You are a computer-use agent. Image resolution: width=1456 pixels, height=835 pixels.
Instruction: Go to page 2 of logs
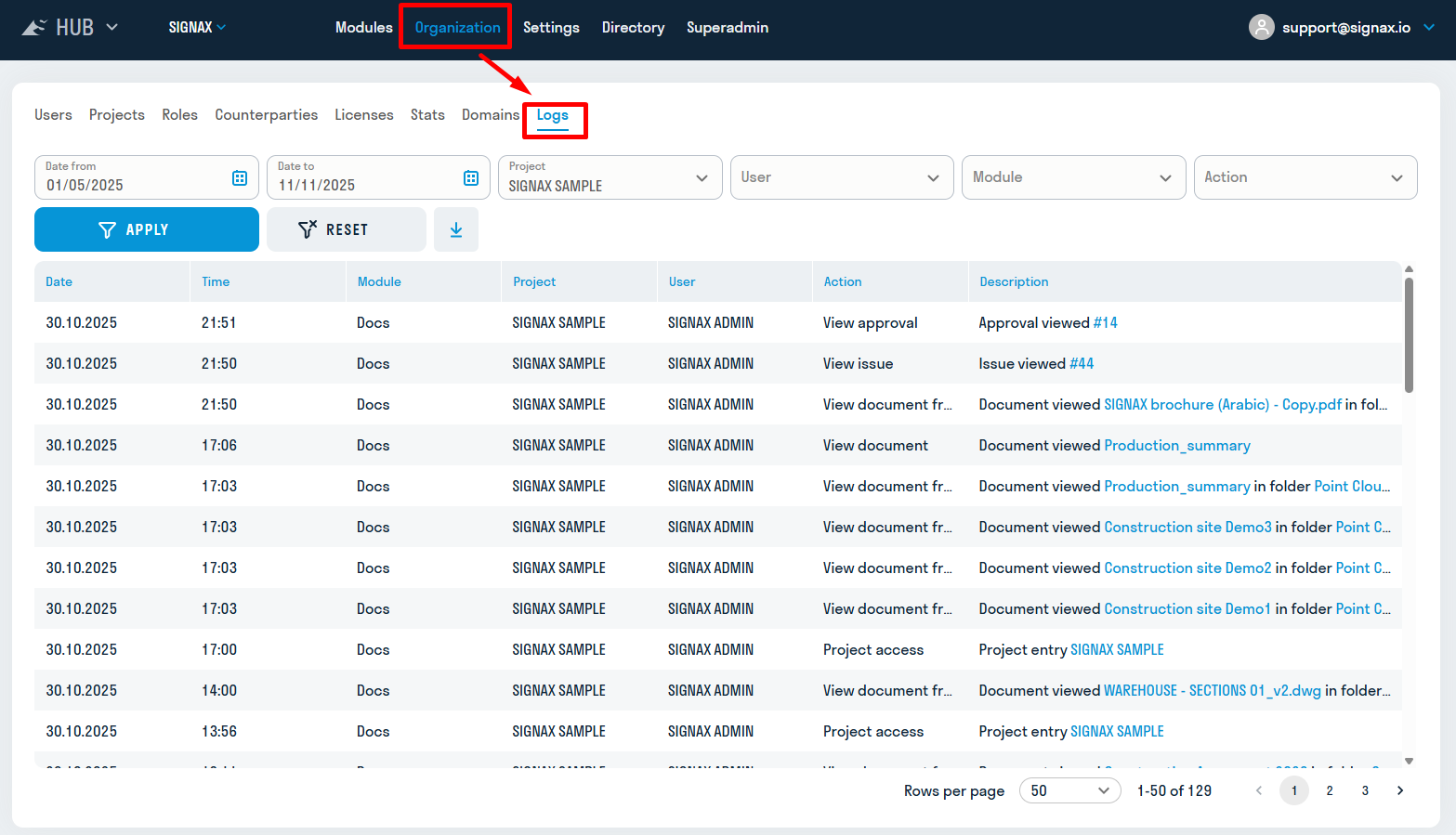(1330, 790)
